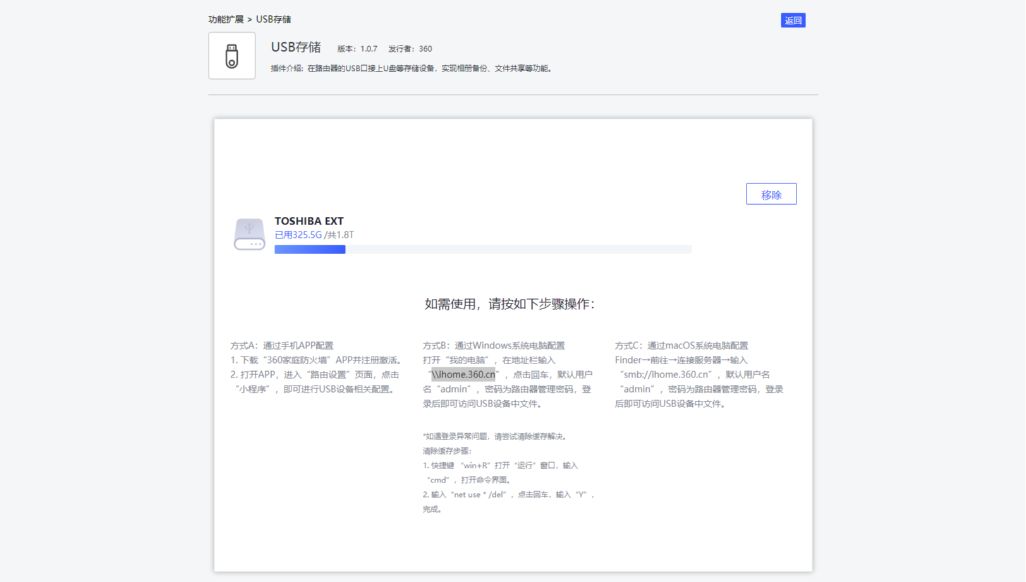Select the TOSHIBA EXT drive name
This screenshot has height=582, width=1026.
309,221
